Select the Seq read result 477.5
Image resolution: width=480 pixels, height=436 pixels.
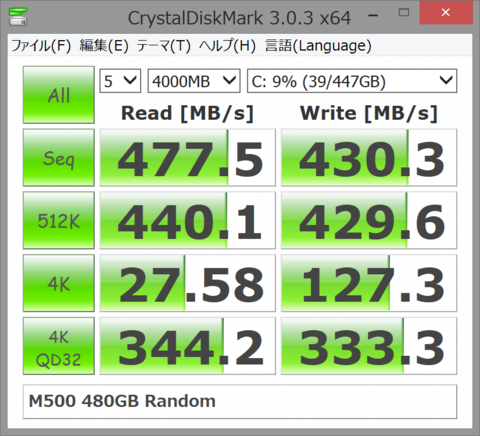188,158
